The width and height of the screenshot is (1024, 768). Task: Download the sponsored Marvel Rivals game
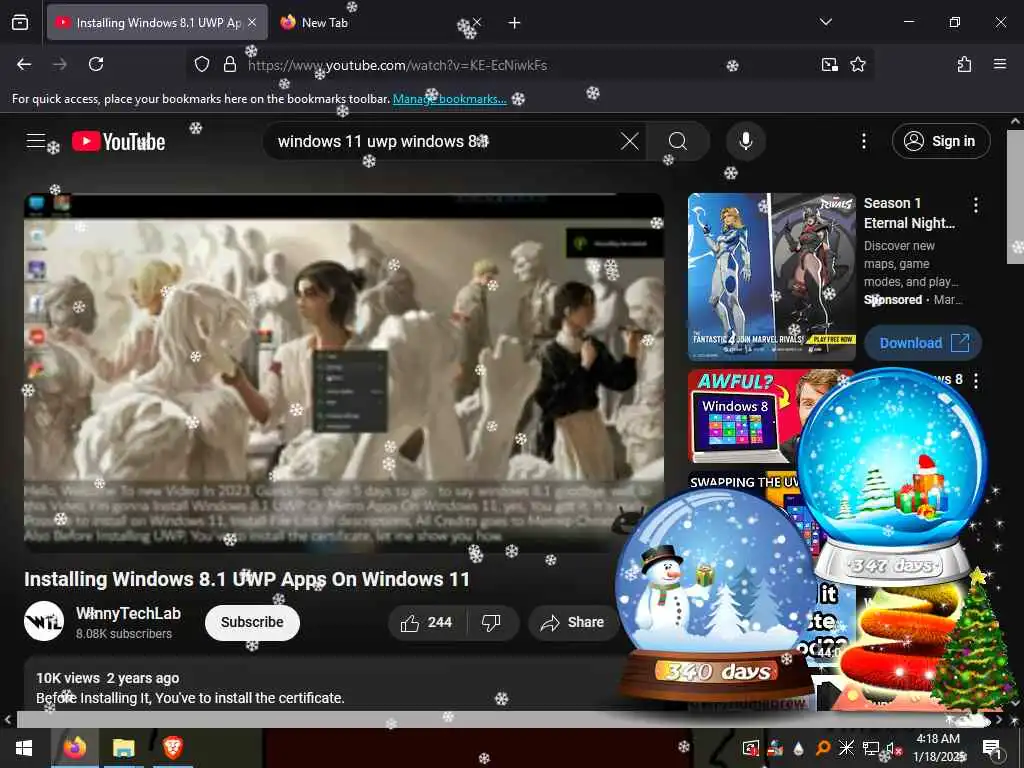923,343
